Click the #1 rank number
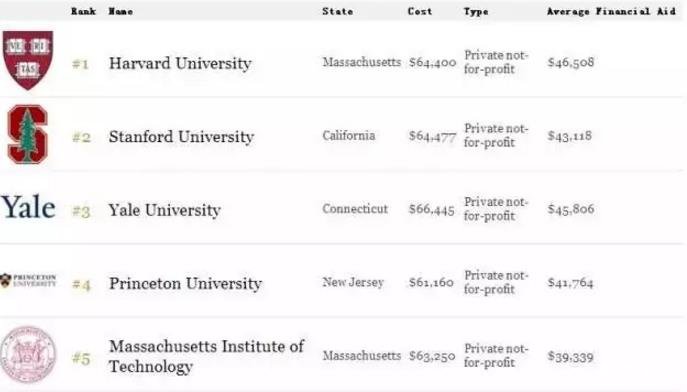 coord(81,64)
